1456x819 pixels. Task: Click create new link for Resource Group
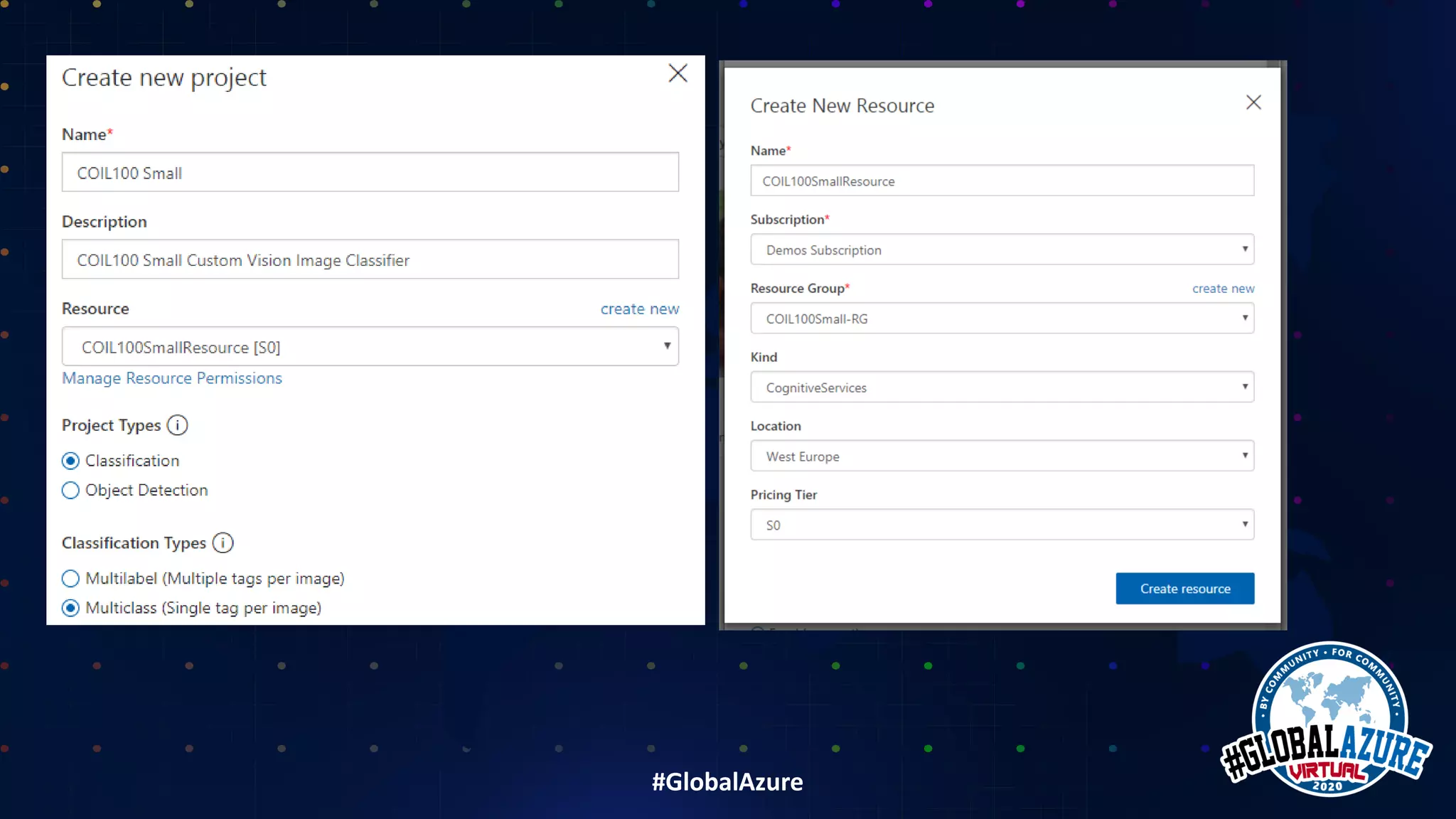pos(1223,289)
